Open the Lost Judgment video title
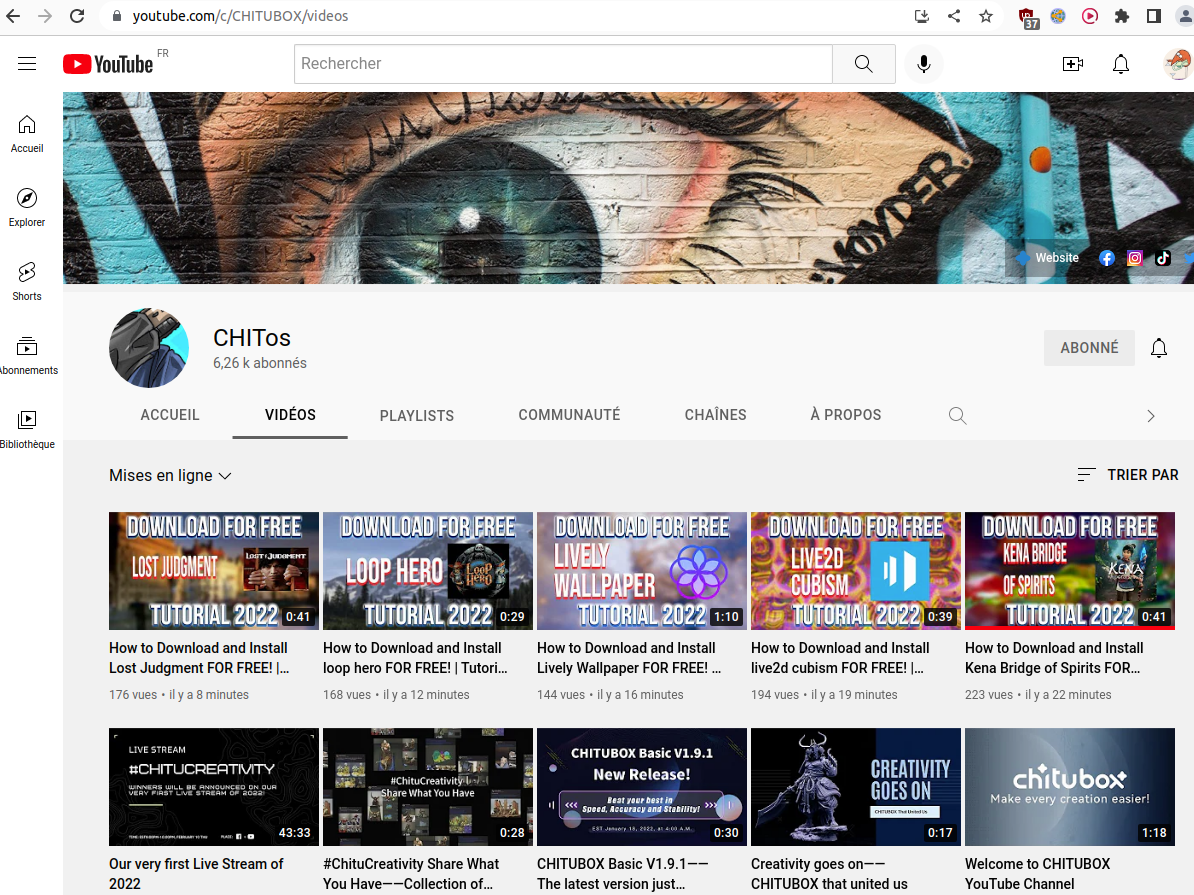 [x=199, y=657]
